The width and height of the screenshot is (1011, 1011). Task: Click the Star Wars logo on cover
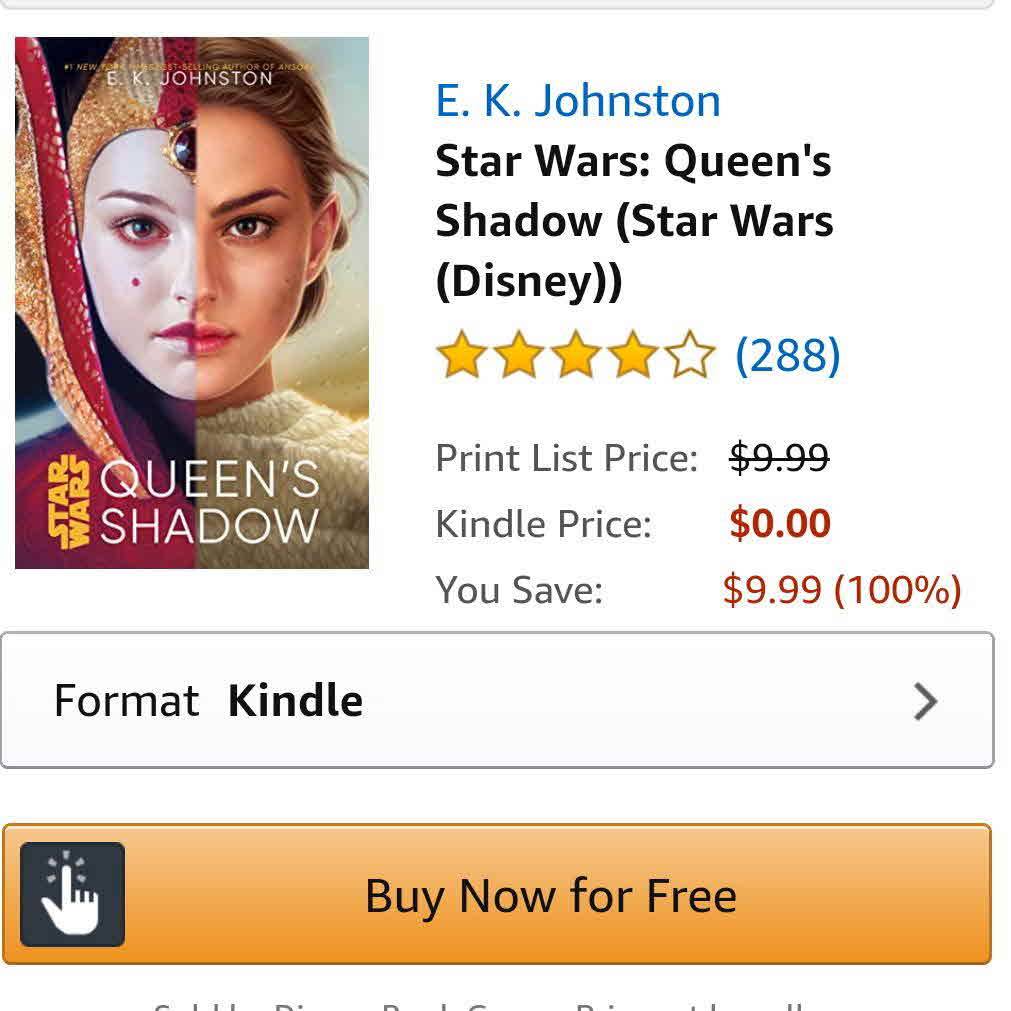point(69,501)
